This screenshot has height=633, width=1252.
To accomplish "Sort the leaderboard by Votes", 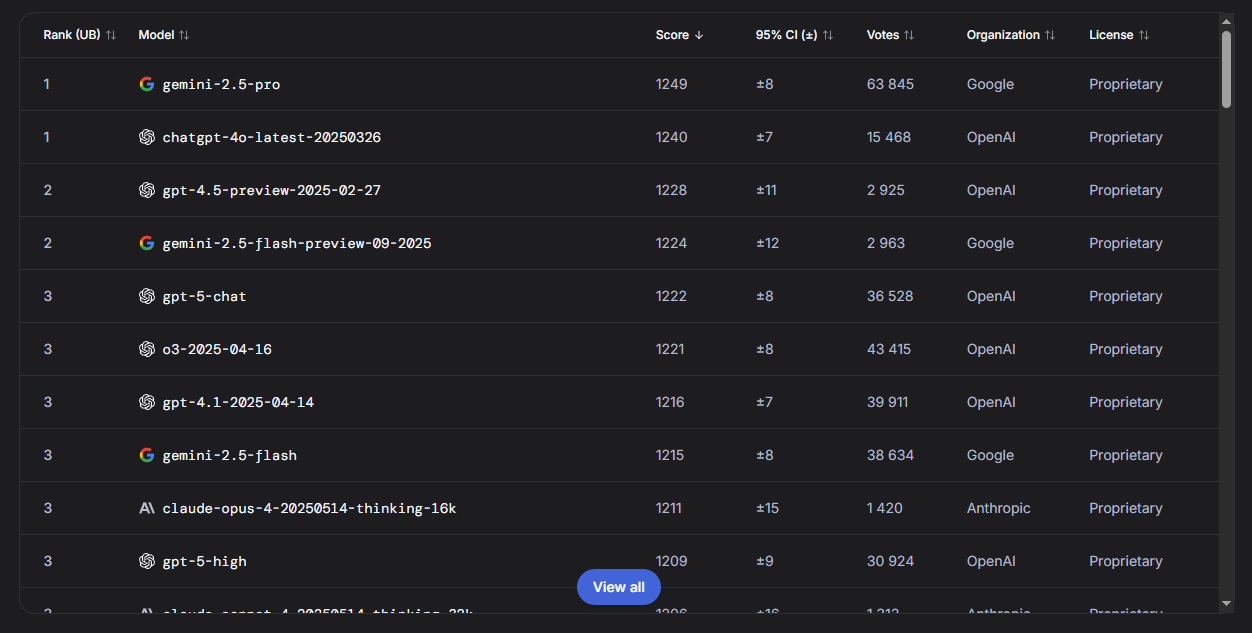I will coord(890,35).
